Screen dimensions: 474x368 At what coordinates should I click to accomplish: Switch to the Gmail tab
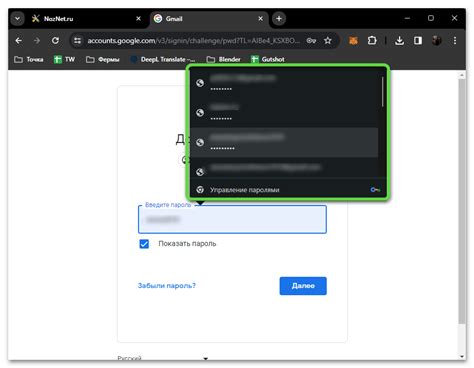pyautogui.click(x=208, y=19)
